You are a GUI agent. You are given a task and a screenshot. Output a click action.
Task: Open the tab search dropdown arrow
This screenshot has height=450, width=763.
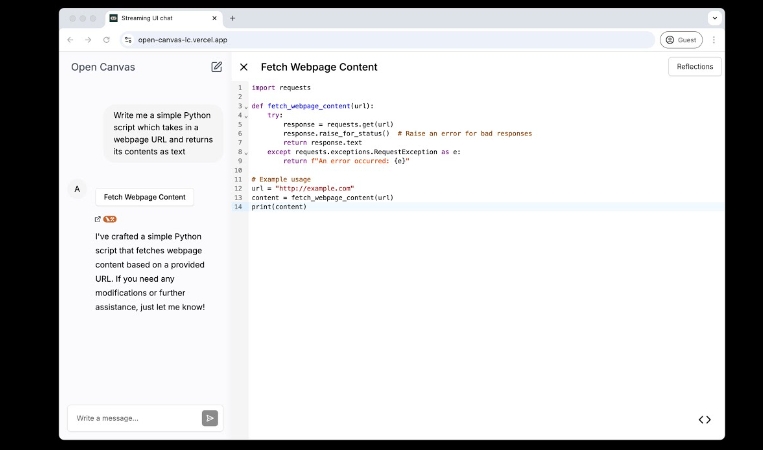[714, 18]
